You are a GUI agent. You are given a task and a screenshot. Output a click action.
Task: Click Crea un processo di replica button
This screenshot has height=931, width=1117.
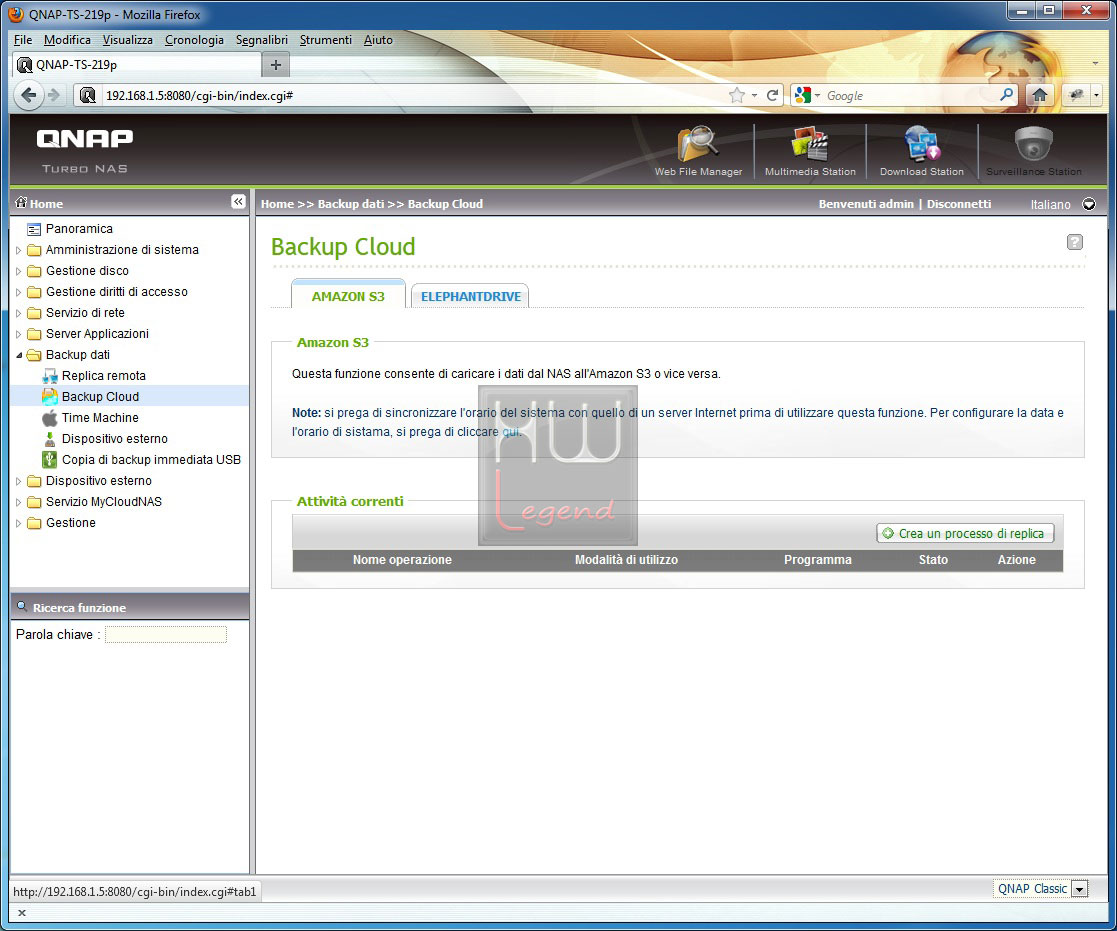tap(965, 533)
